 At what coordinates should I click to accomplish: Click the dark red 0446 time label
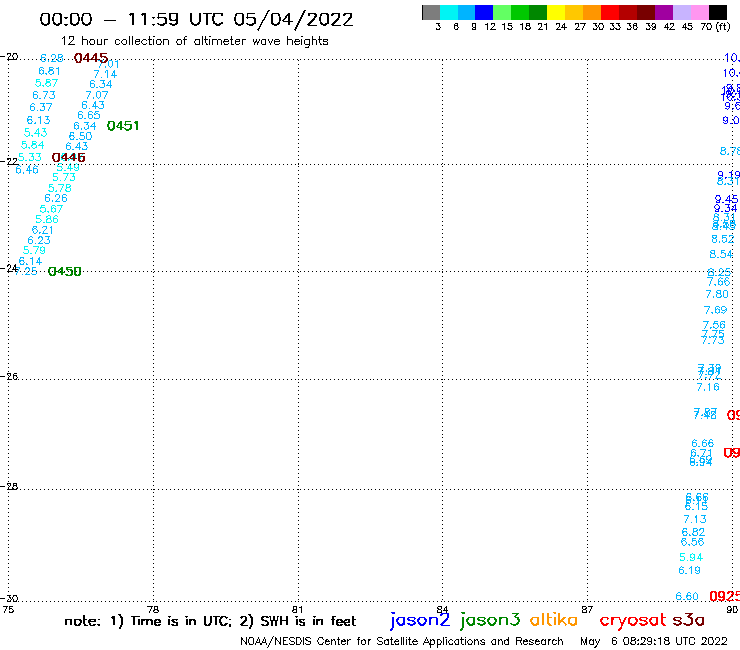(x=68, y=157)
